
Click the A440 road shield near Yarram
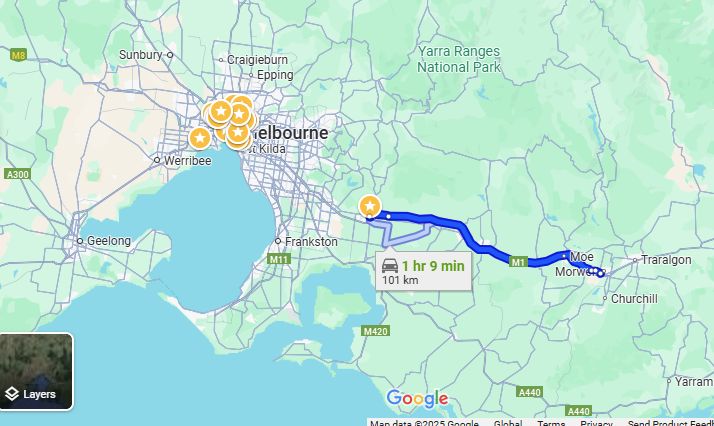[579, 411]
